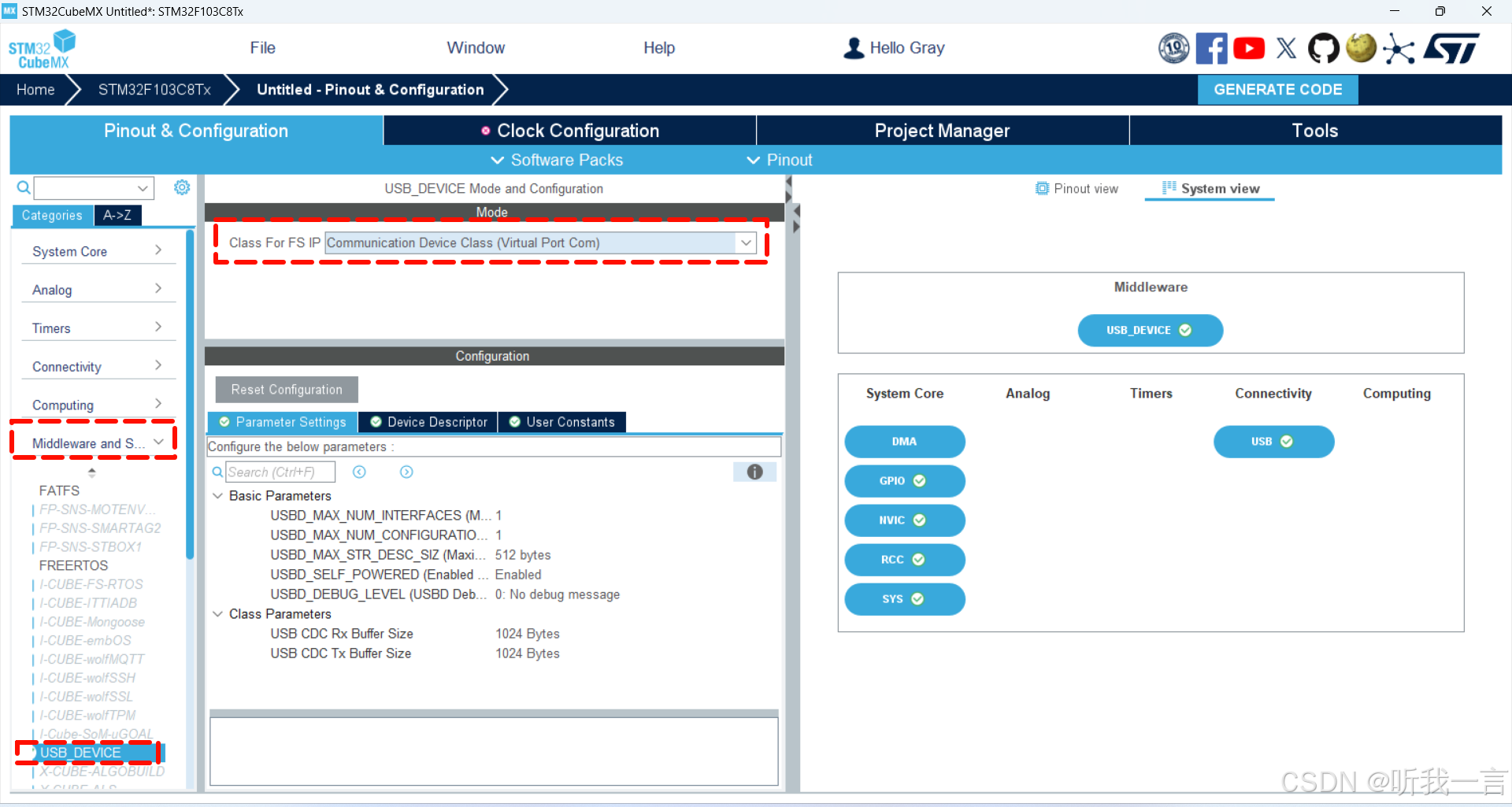The width and height of the screenshot is (1512, 807).
Task: Click the parameter info icon
Action: pyautogui.click(x=754, y=472)
